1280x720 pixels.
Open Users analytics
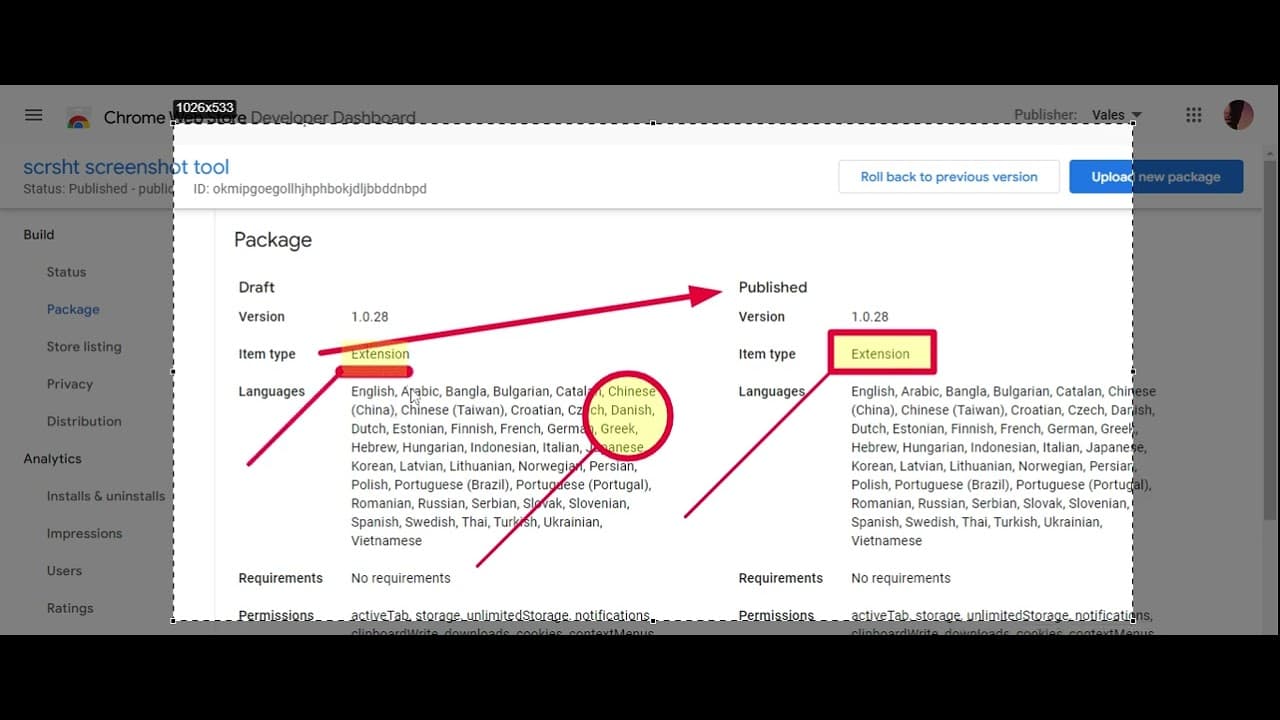click(64, 571)
